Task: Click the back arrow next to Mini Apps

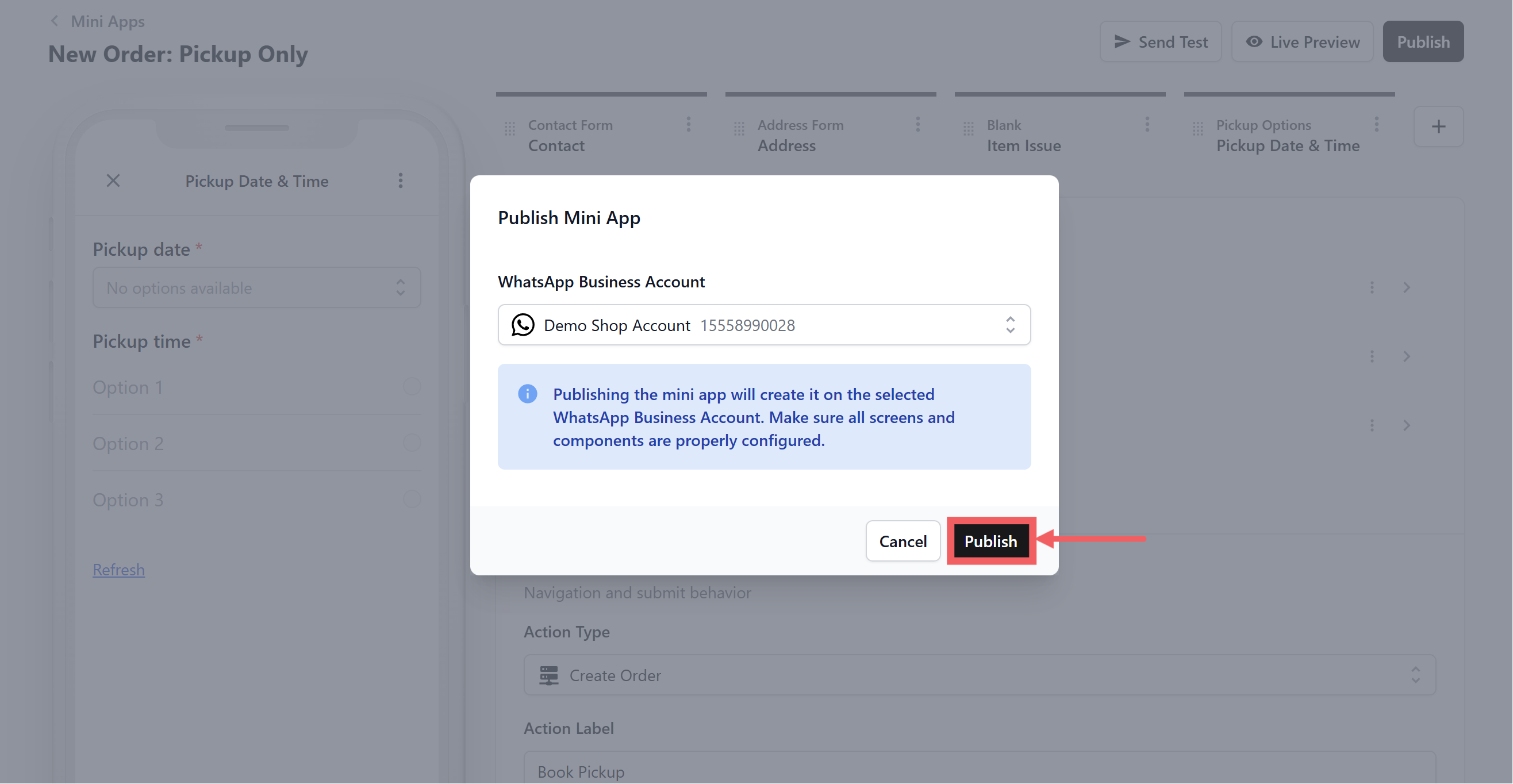Action: pos(55,21)
